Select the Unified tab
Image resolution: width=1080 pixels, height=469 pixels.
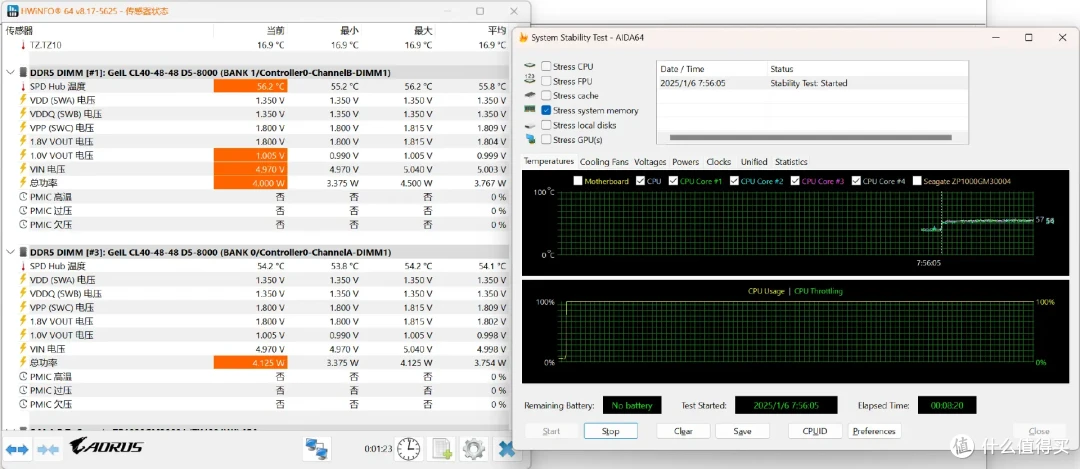[x=754, y=162]
